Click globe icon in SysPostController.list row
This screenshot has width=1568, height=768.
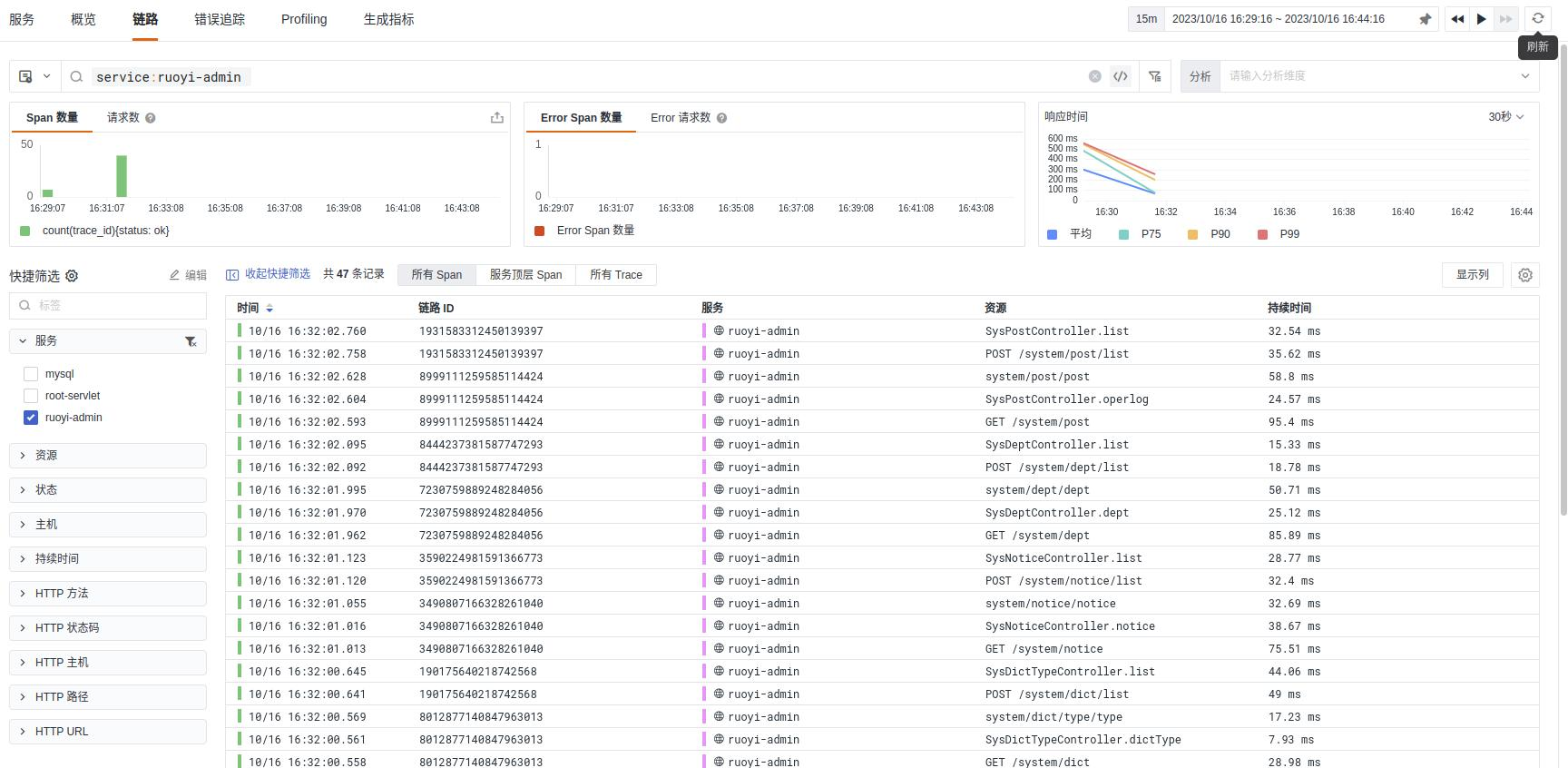pyautogui.click(x=719, y=330)
